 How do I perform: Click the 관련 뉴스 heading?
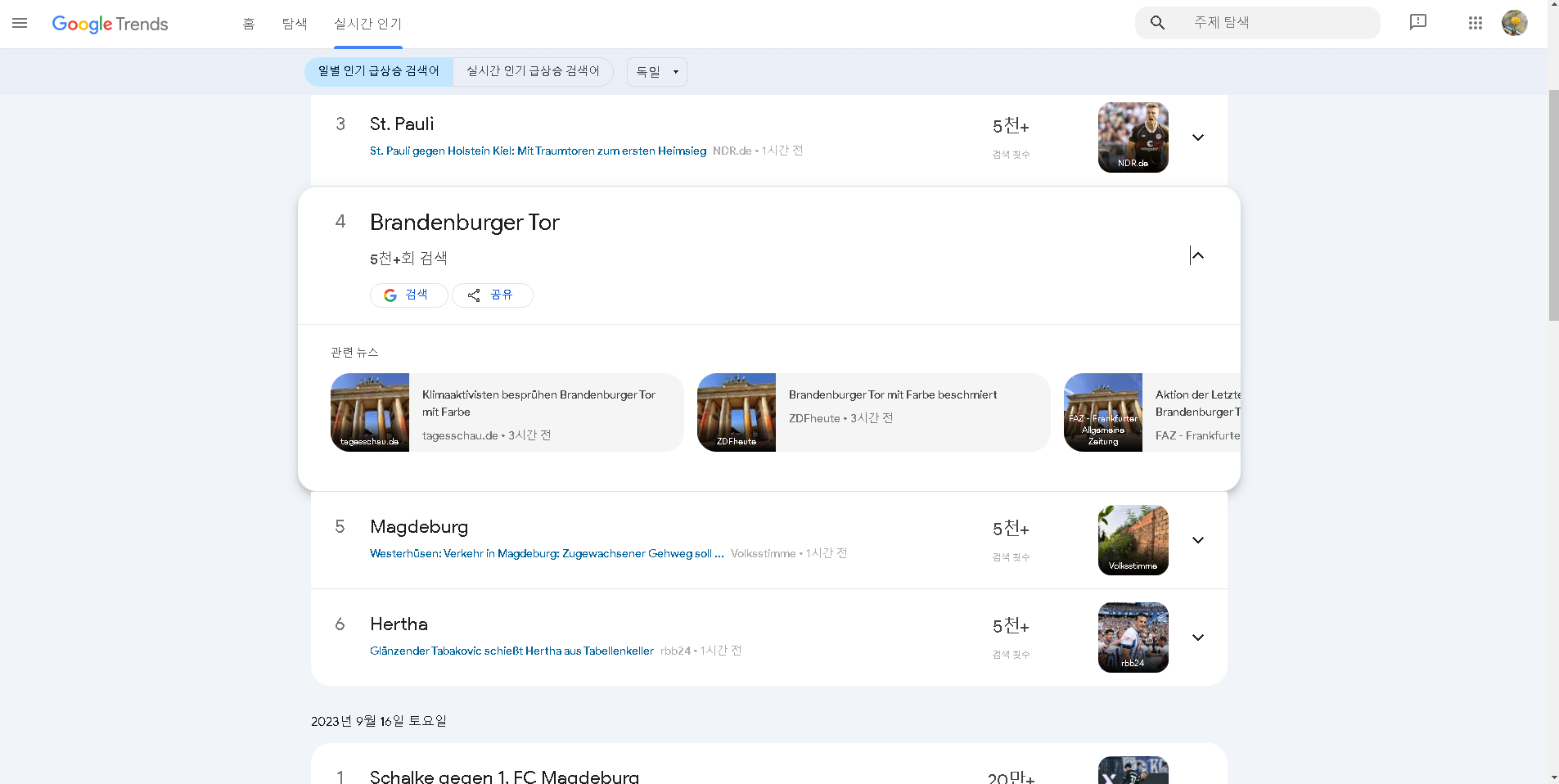click(x=354, y=353)
